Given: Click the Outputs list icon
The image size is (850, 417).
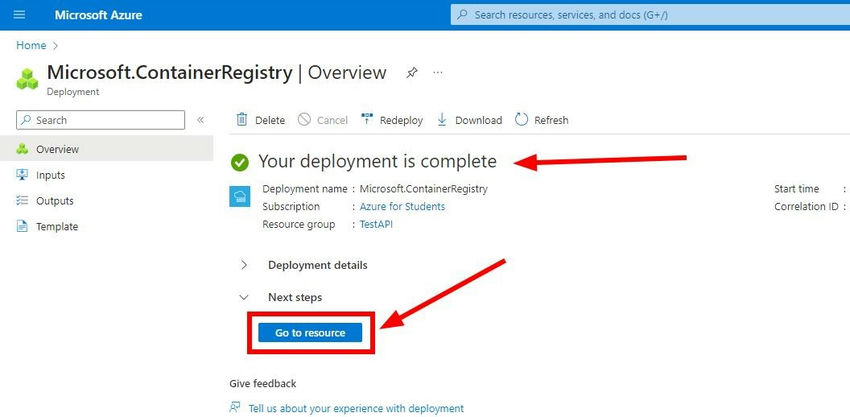Looking at the screenshot, I should (x=22, y=201).
